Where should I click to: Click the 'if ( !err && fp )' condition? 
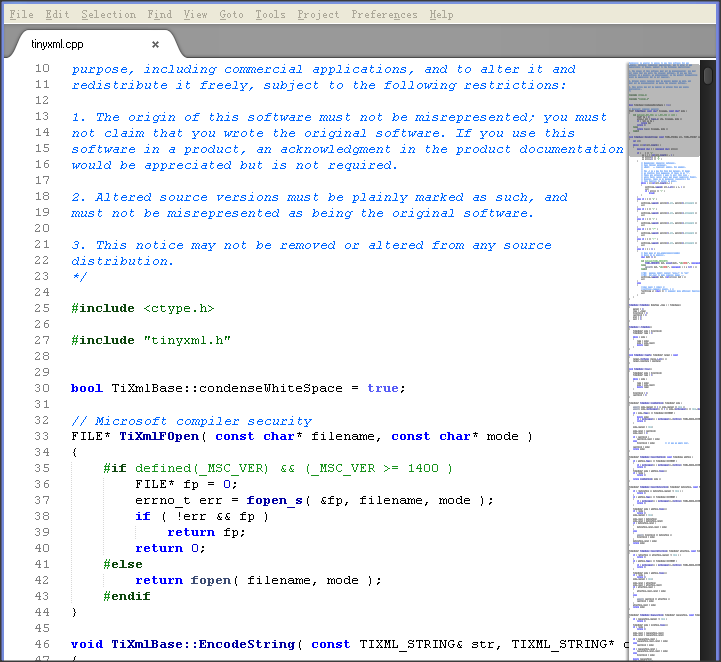pyautogui.click(x=202, y=517)
